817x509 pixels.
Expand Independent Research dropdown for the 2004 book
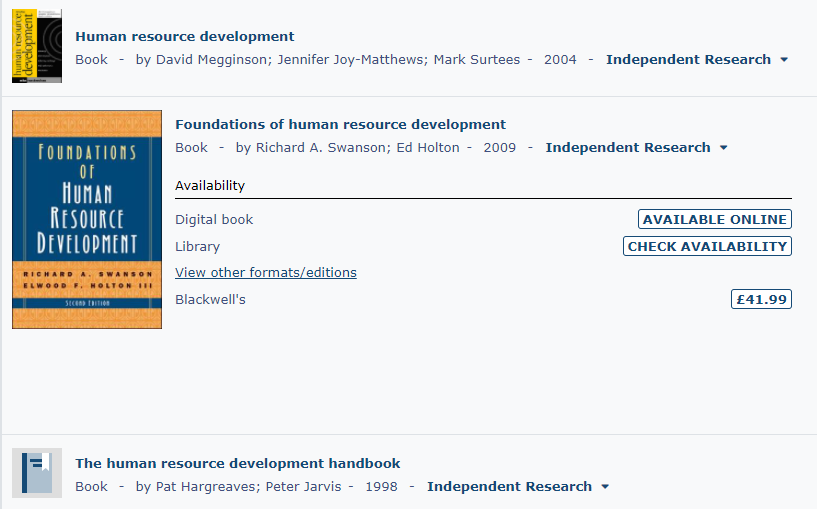(x=697, y=60)
